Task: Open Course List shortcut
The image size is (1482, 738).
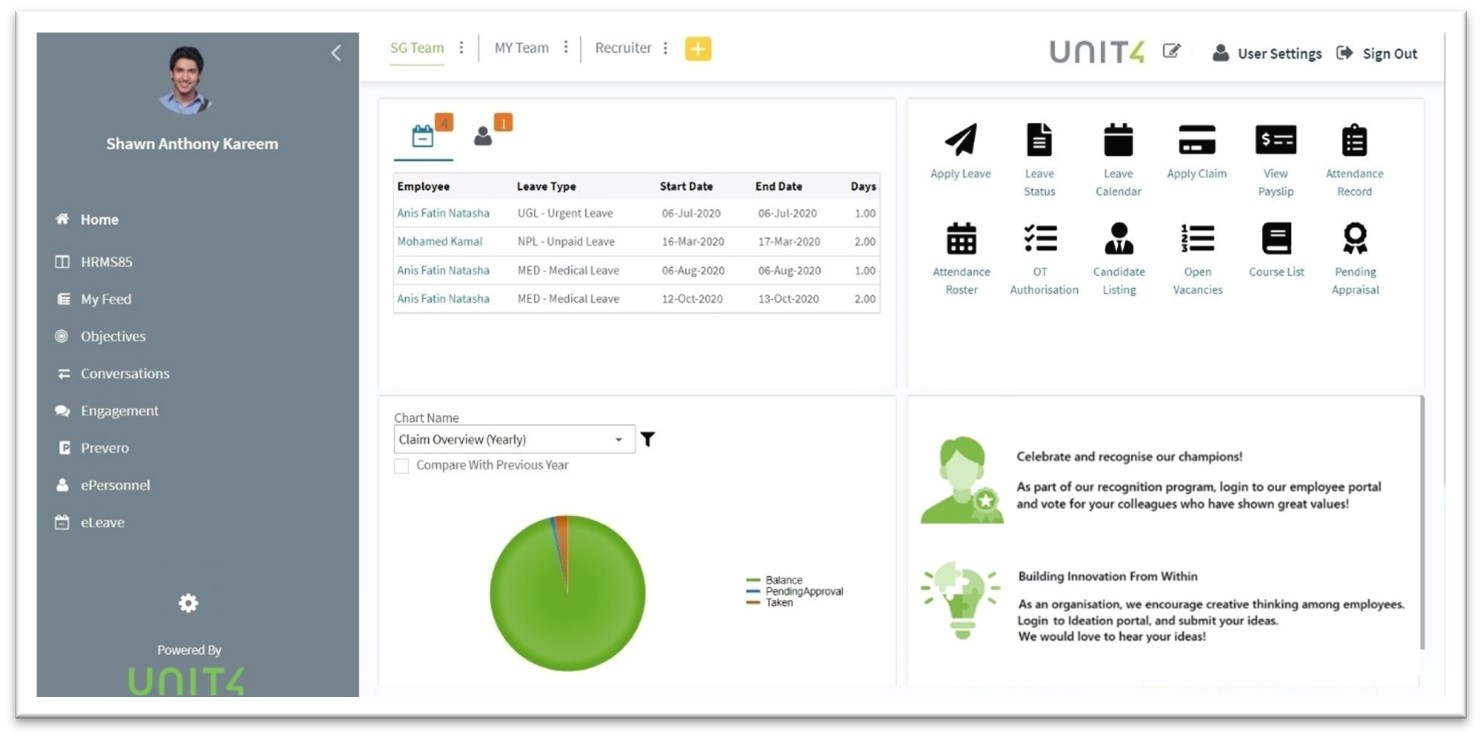Action: (1276, 250)
